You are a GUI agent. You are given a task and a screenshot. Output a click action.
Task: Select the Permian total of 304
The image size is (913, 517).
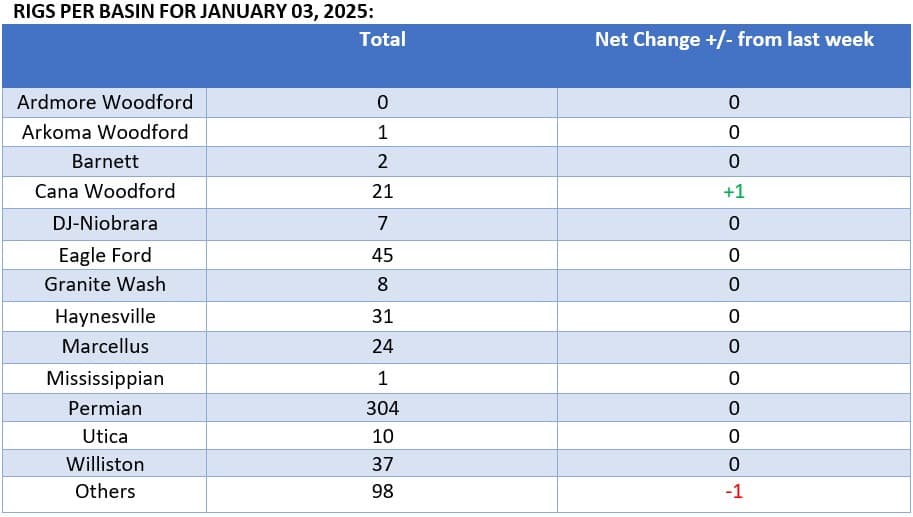(382, 409)
